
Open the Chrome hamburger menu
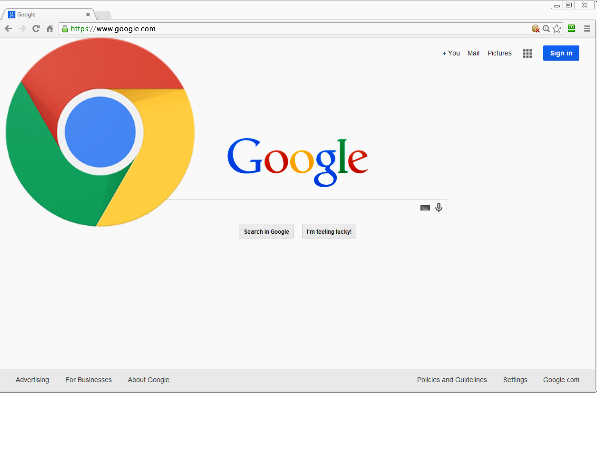pyautogui.click(x=586, y=29)
